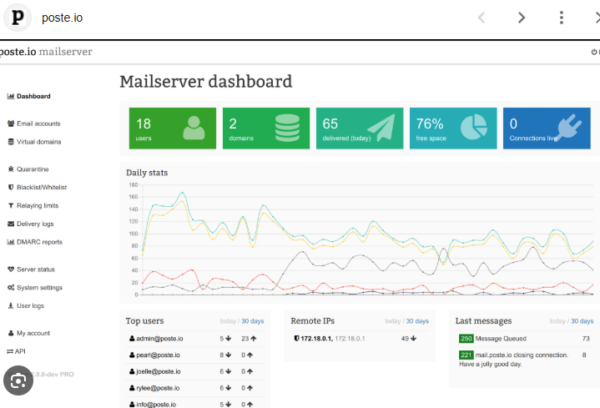
Task: Open Server status link
Action: (x=36, y=269)
